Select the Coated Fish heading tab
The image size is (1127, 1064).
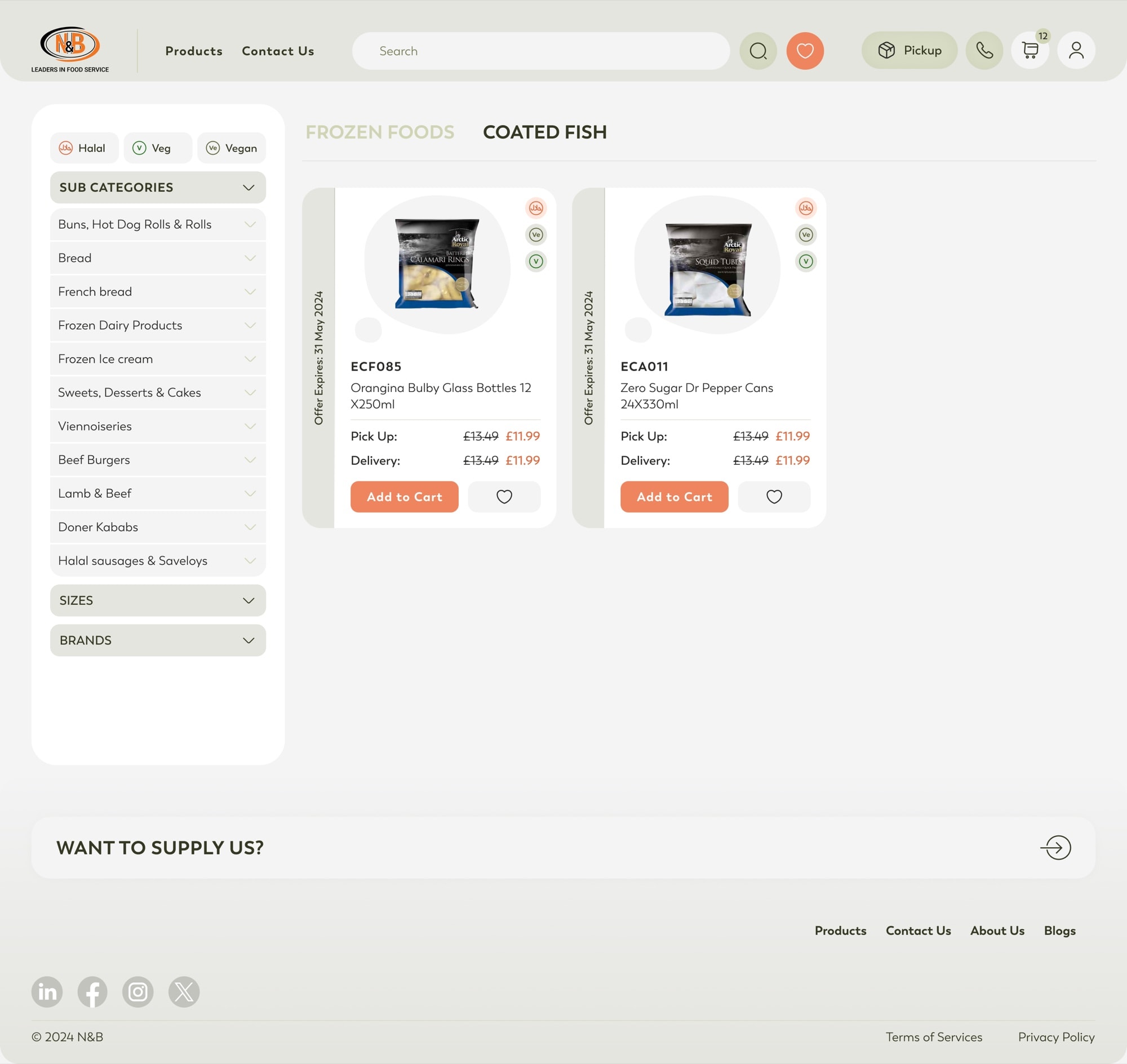tap(545, 132)
